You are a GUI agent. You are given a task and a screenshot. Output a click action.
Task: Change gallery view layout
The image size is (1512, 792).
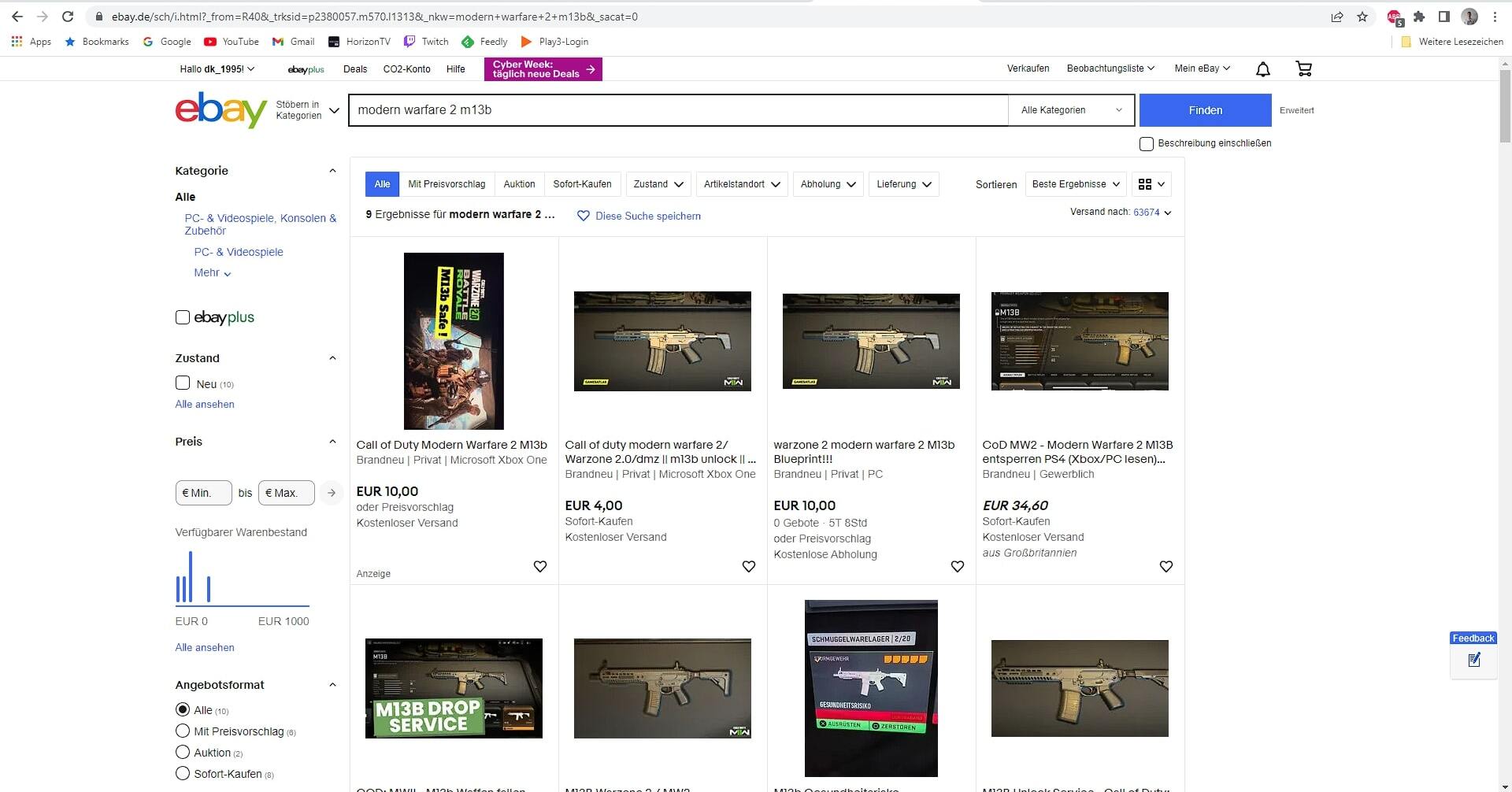[1151, 184]
